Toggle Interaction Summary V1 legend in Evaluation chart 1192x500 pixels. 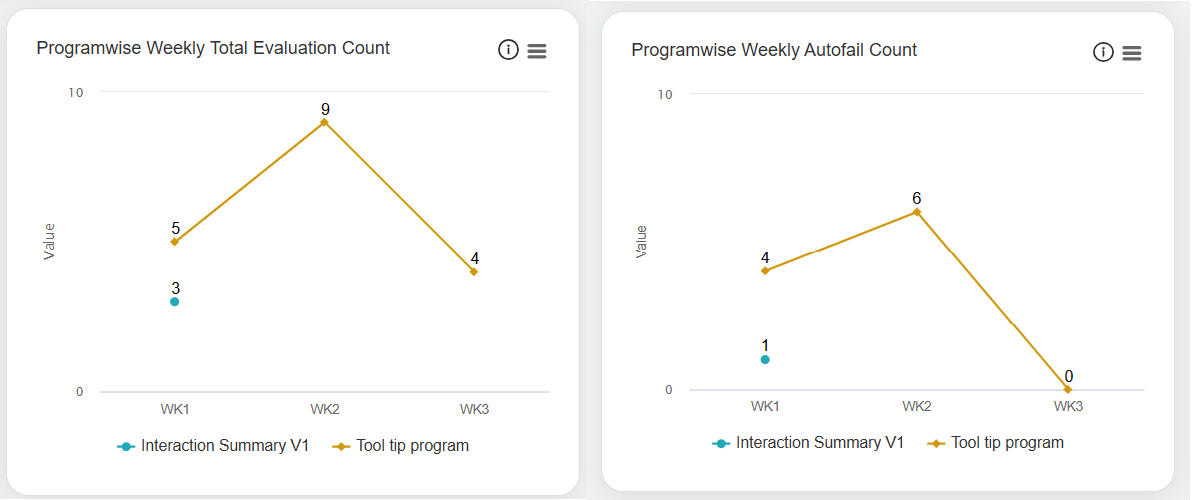pos(213,446)
